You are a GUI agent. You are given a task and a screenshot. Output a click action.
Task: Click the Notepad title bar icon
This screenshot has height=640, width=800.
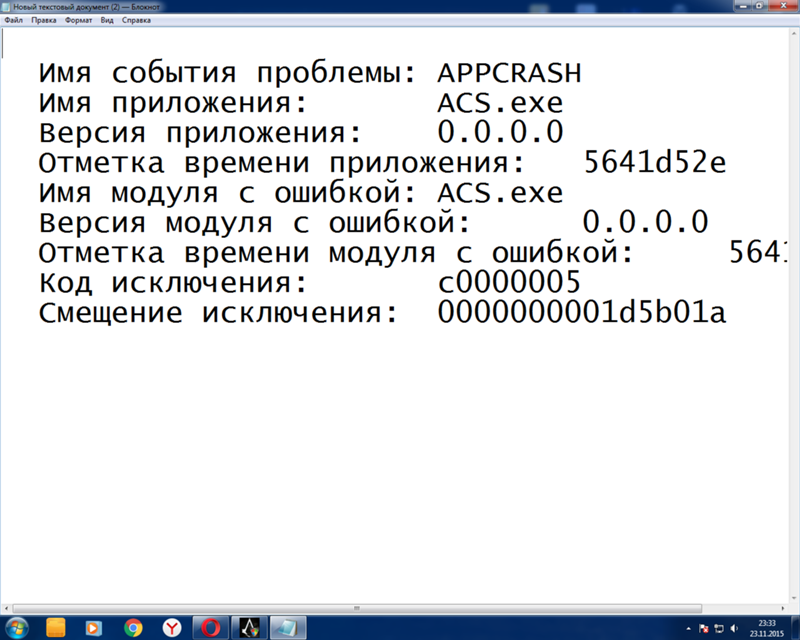click(x=6, y=7)
